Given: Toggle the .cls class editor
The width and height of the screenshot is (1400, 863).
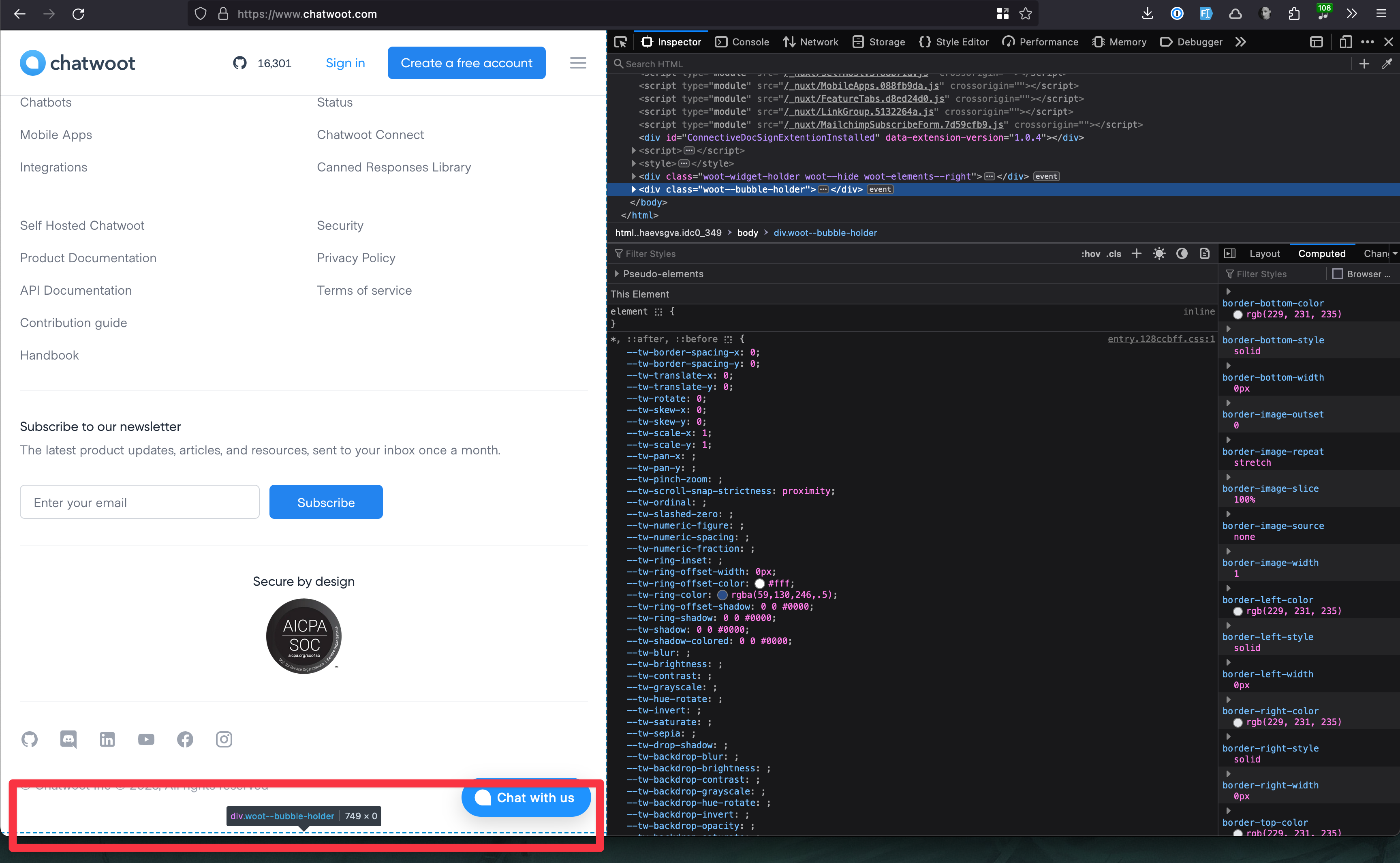Looking at the screenshot, I should (x=1113, y=253).
